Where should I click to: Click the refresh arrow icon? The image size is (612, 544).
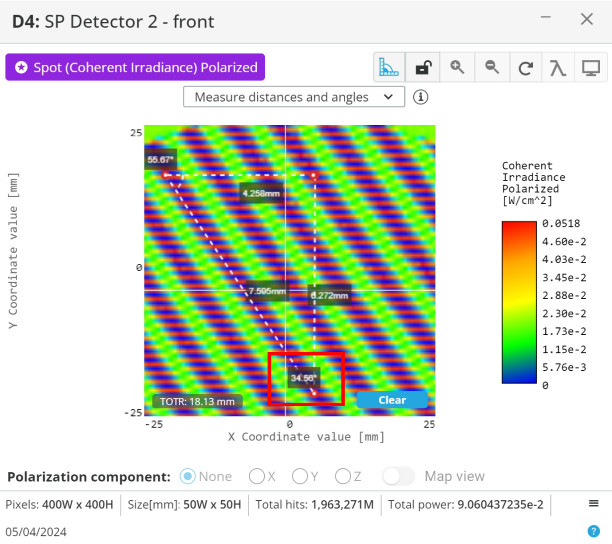pos(525,68)
